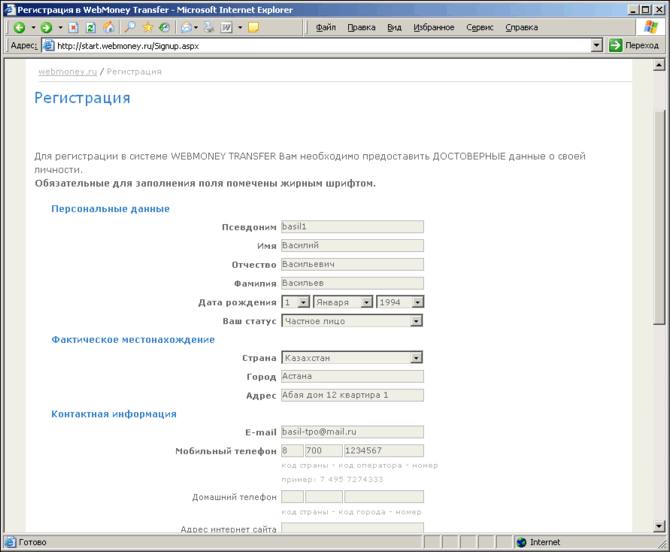Click the Mail icon dropdown arrow
This screenshot has width=670, height=552.
(x=196, y=28)
